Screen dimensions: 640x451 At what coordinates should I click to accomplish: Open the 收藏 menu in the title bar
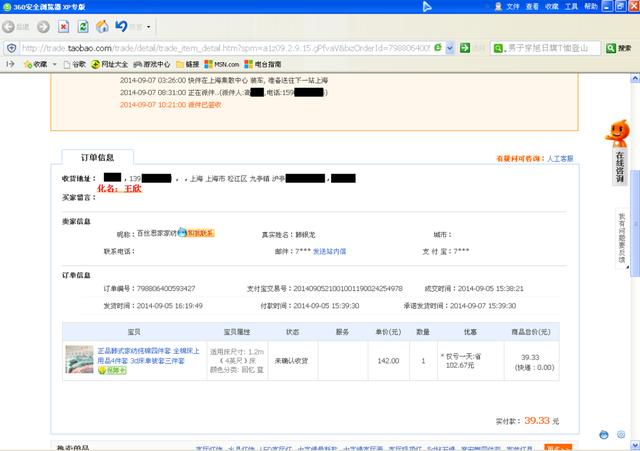coord(552,7)
